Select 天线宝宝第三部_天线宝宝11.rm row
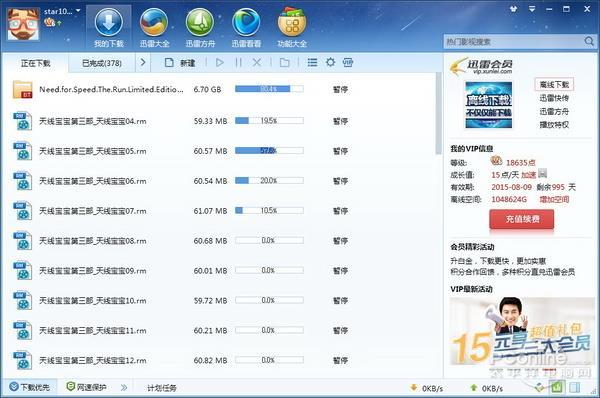This screenshot has height=398, width=600. [218, 330]
